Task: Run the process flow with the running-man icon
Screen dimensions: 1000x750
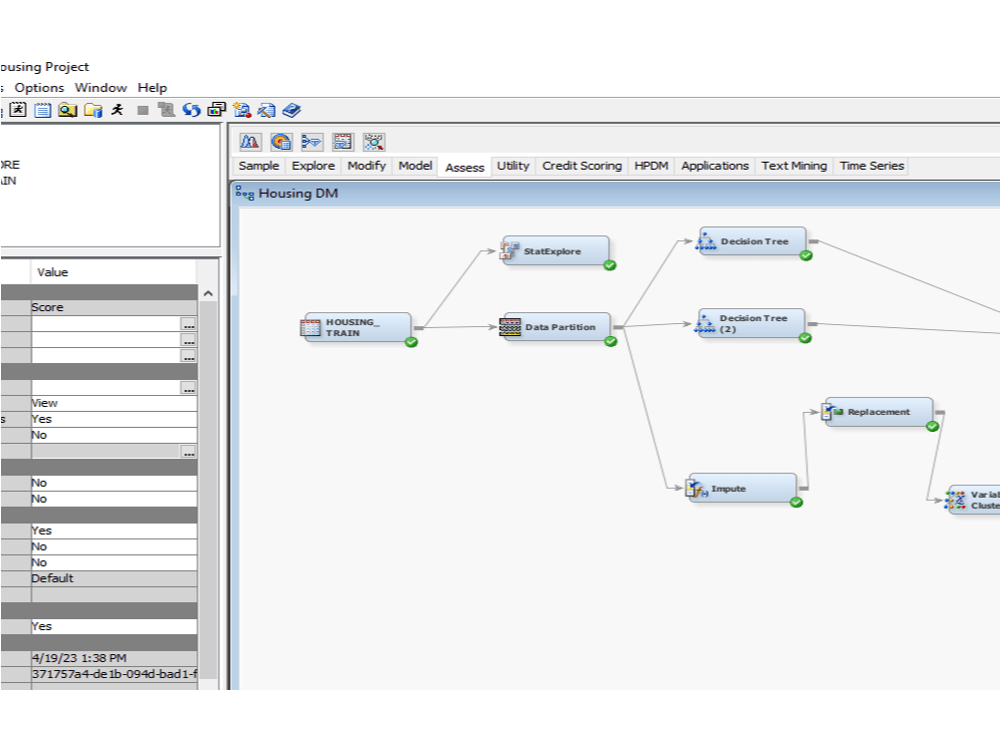Action: point(117,110)
